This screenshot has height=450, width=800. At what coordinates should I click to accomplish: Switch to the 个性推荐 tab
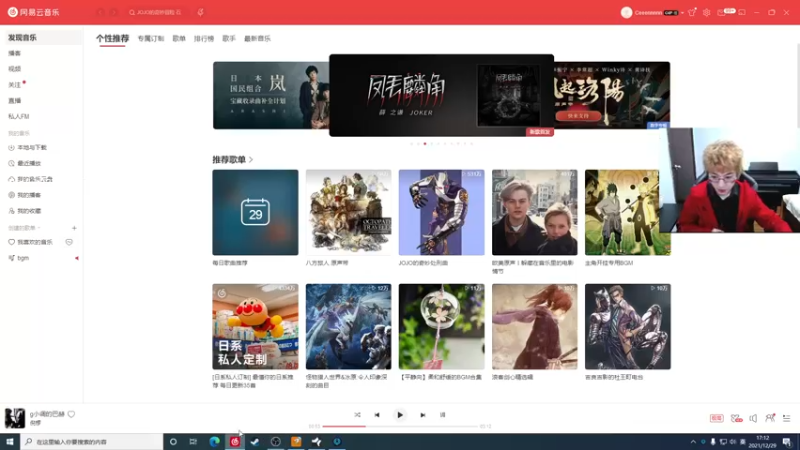[112, 38]
